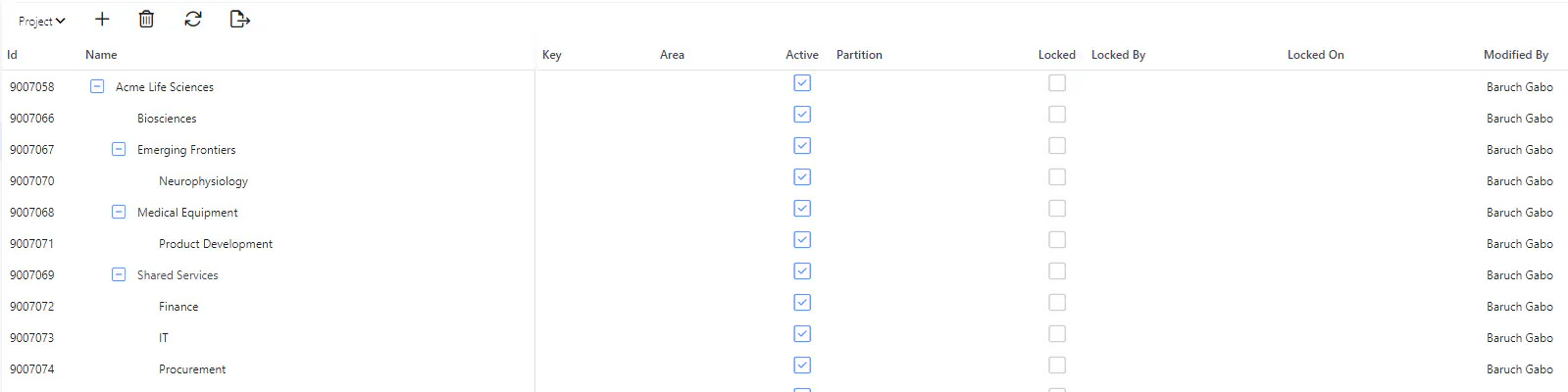The image size is (1568, 392).
Task: Click the refresh icon in the toolbar
Action: pyautogui.click(x=193, y=20)
